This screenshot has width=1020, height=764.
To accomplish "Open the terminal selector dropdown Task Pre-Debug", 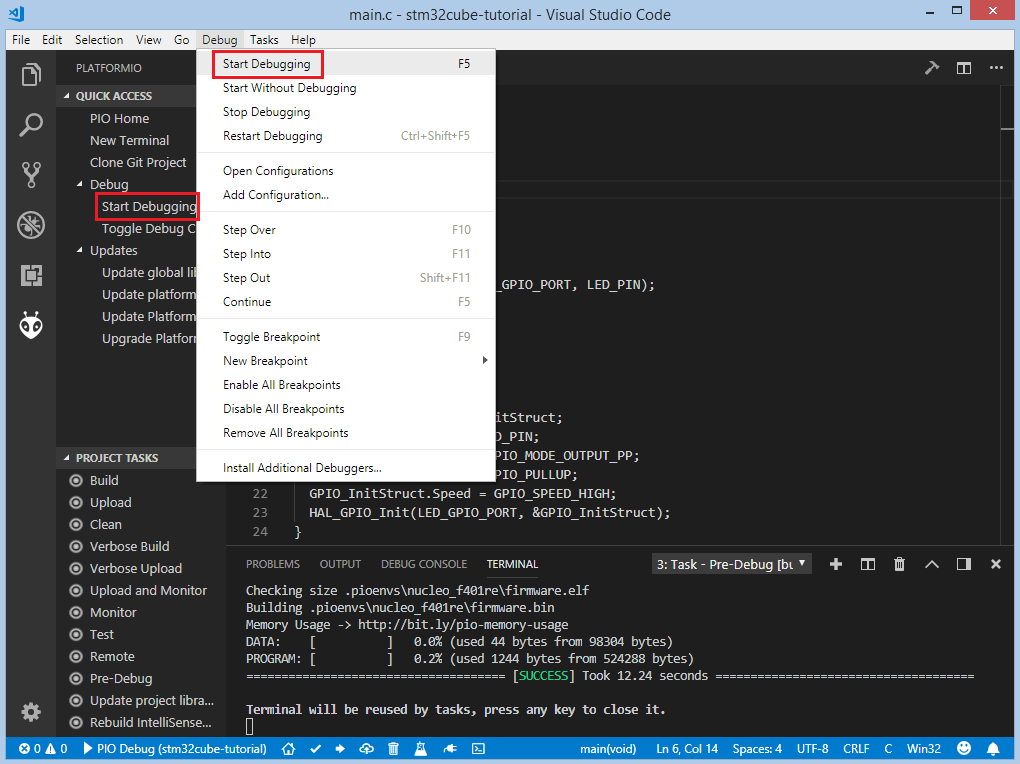I will tap(731, 563).
